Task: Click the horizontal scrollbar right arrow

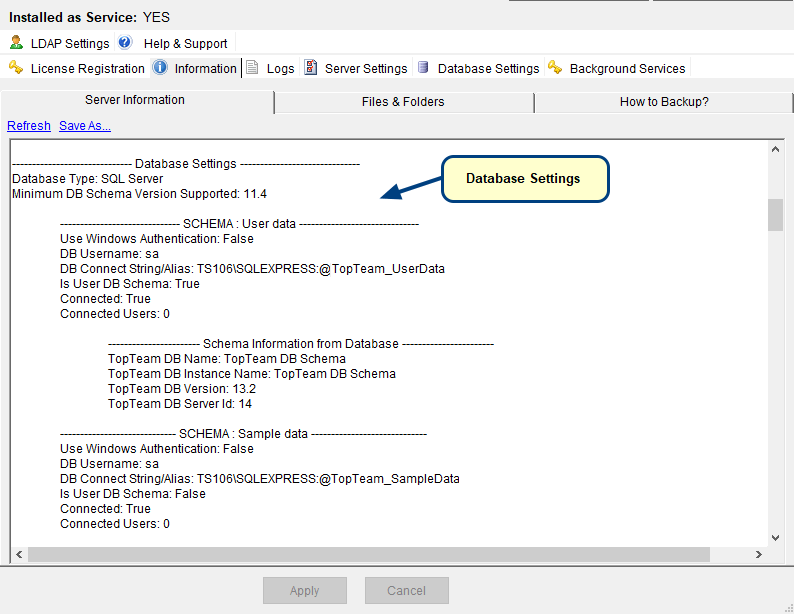Action: click(x=759, y=554)
